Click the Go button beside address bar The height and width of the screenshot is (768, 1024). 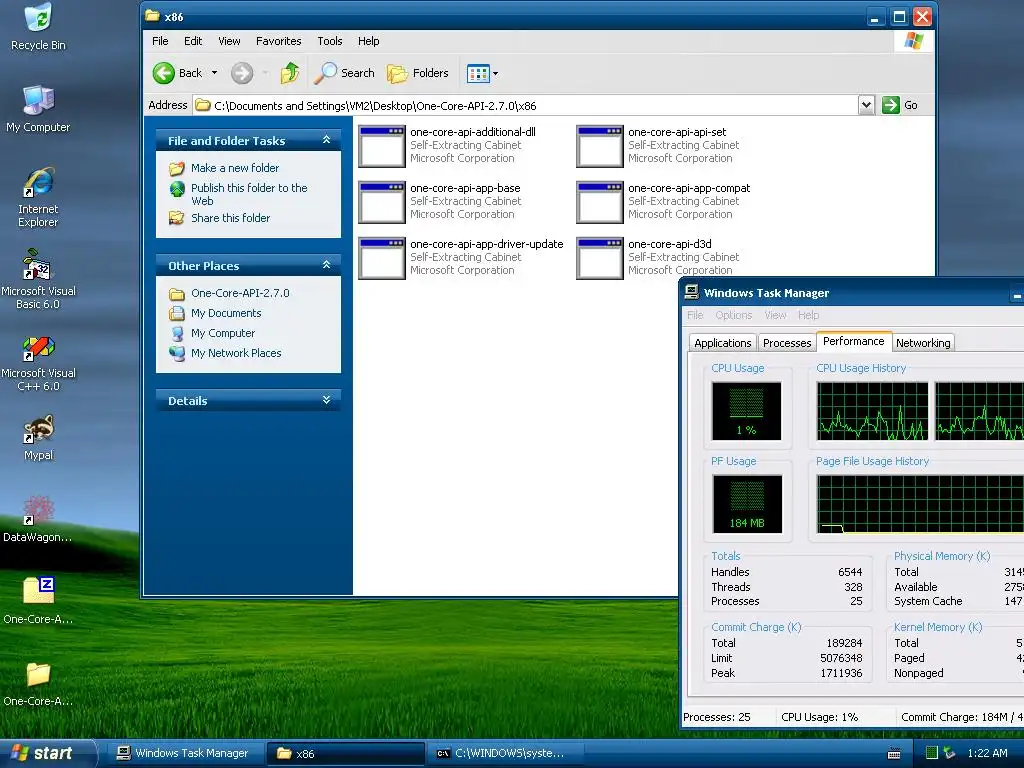click(x=900, y=105)
